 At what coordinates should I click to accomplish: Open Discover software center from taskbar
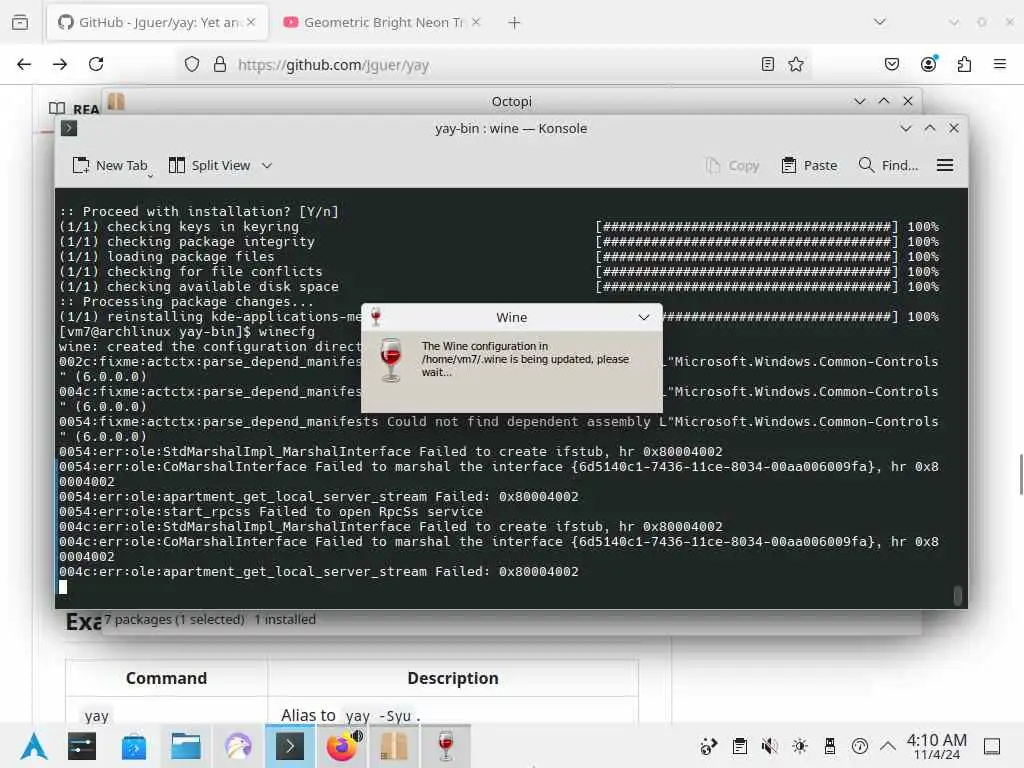pyautogui.click(x=134, y=746)
